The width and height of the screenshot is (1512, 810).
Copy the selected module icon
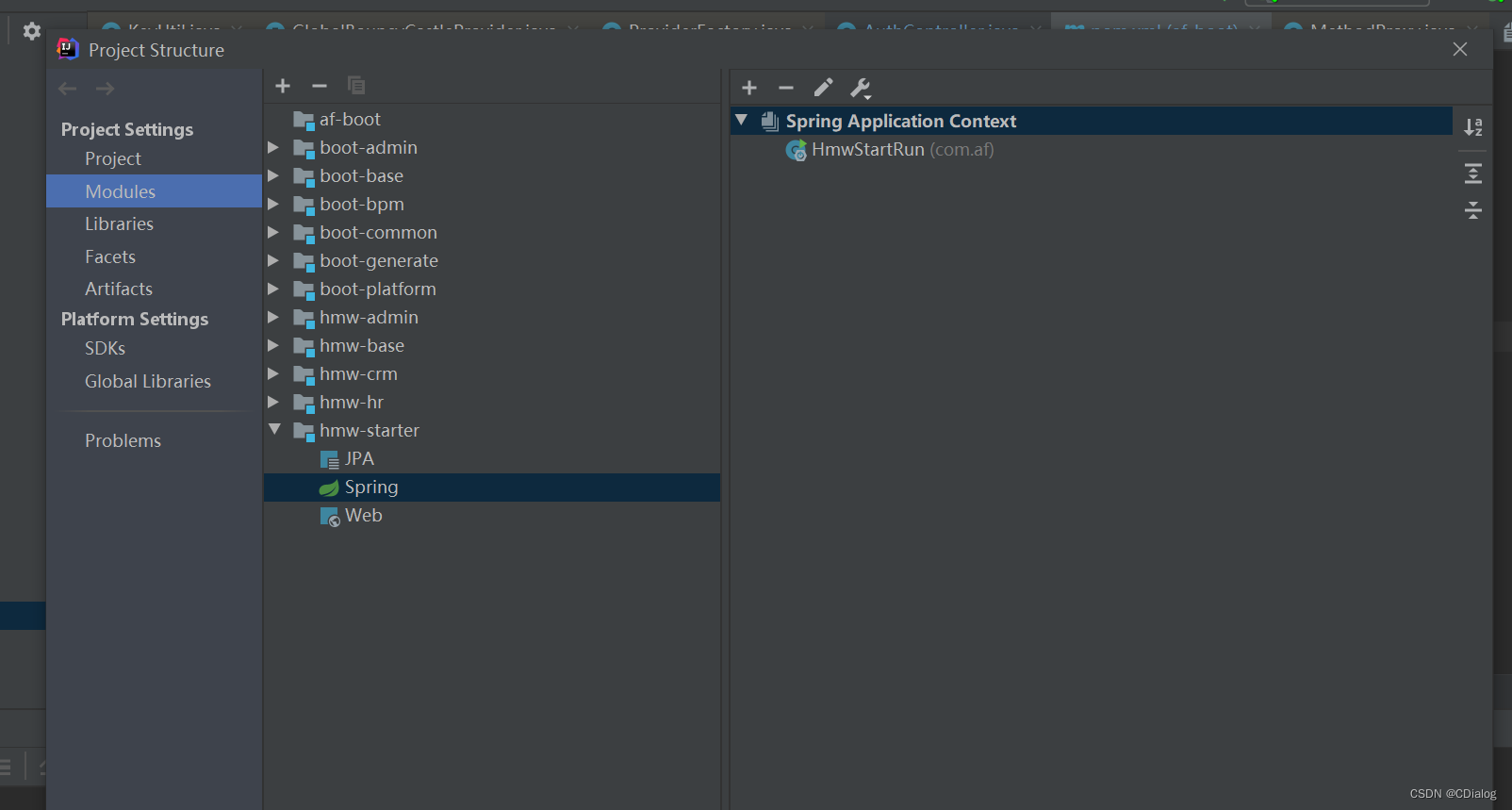[x=356, y=86]
